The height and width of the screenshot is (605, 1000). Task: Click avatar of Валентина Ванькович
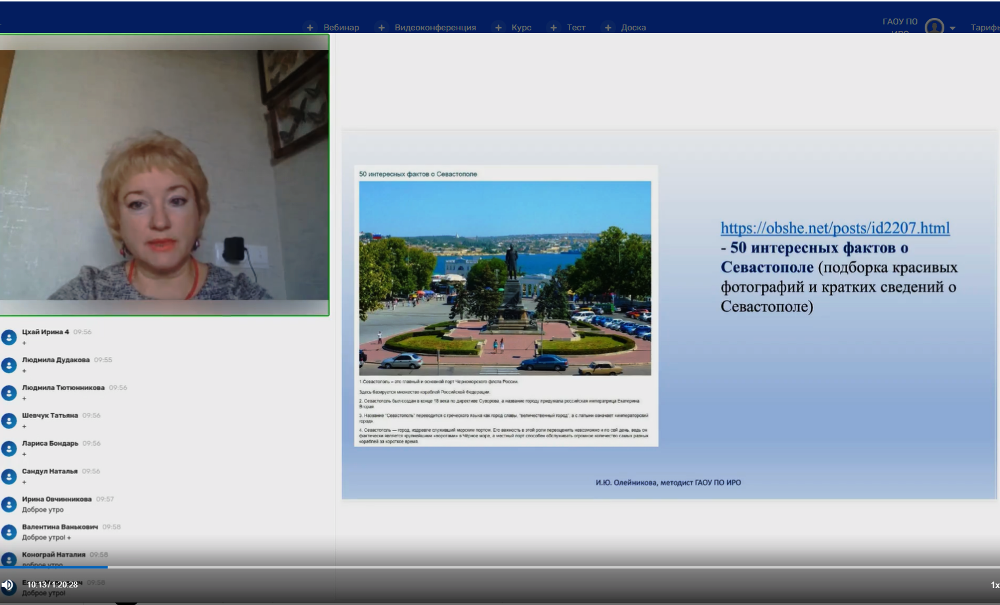tap(9, 532)
